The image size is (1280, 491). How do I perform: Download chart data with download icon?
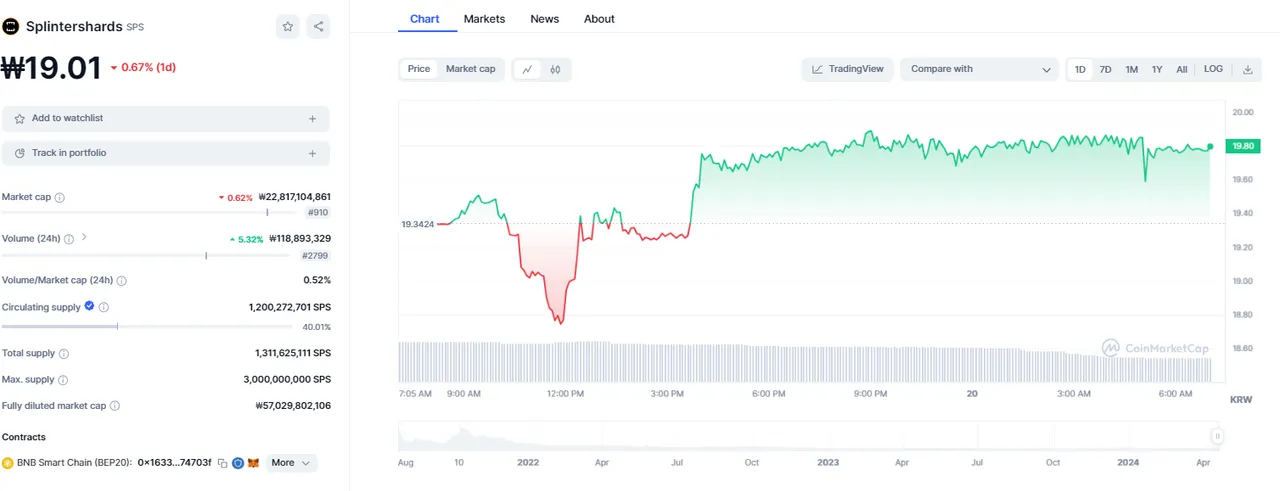point(1247,70)
